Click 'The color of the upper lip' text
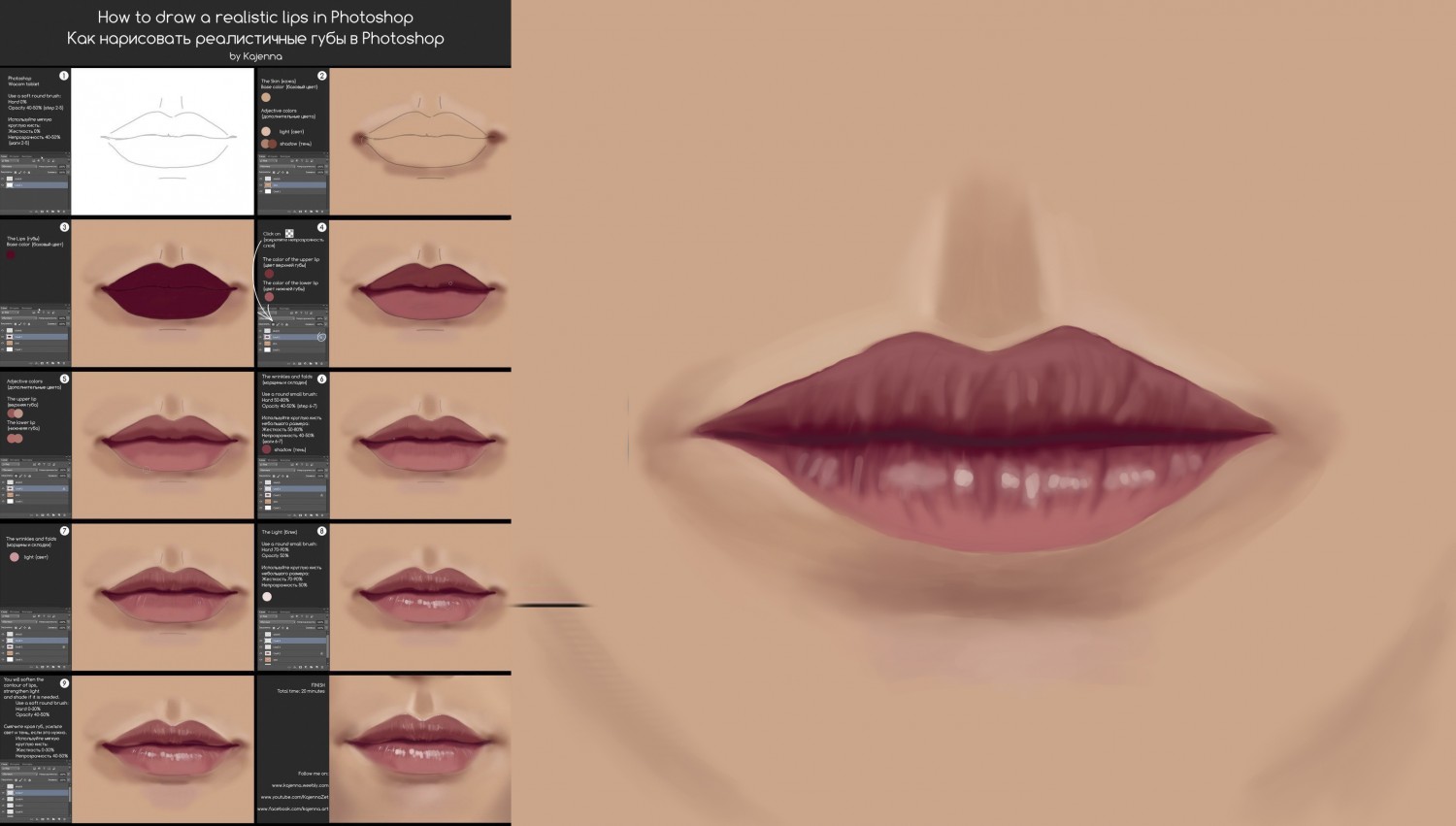1456x826 pixels. [291, 260]
